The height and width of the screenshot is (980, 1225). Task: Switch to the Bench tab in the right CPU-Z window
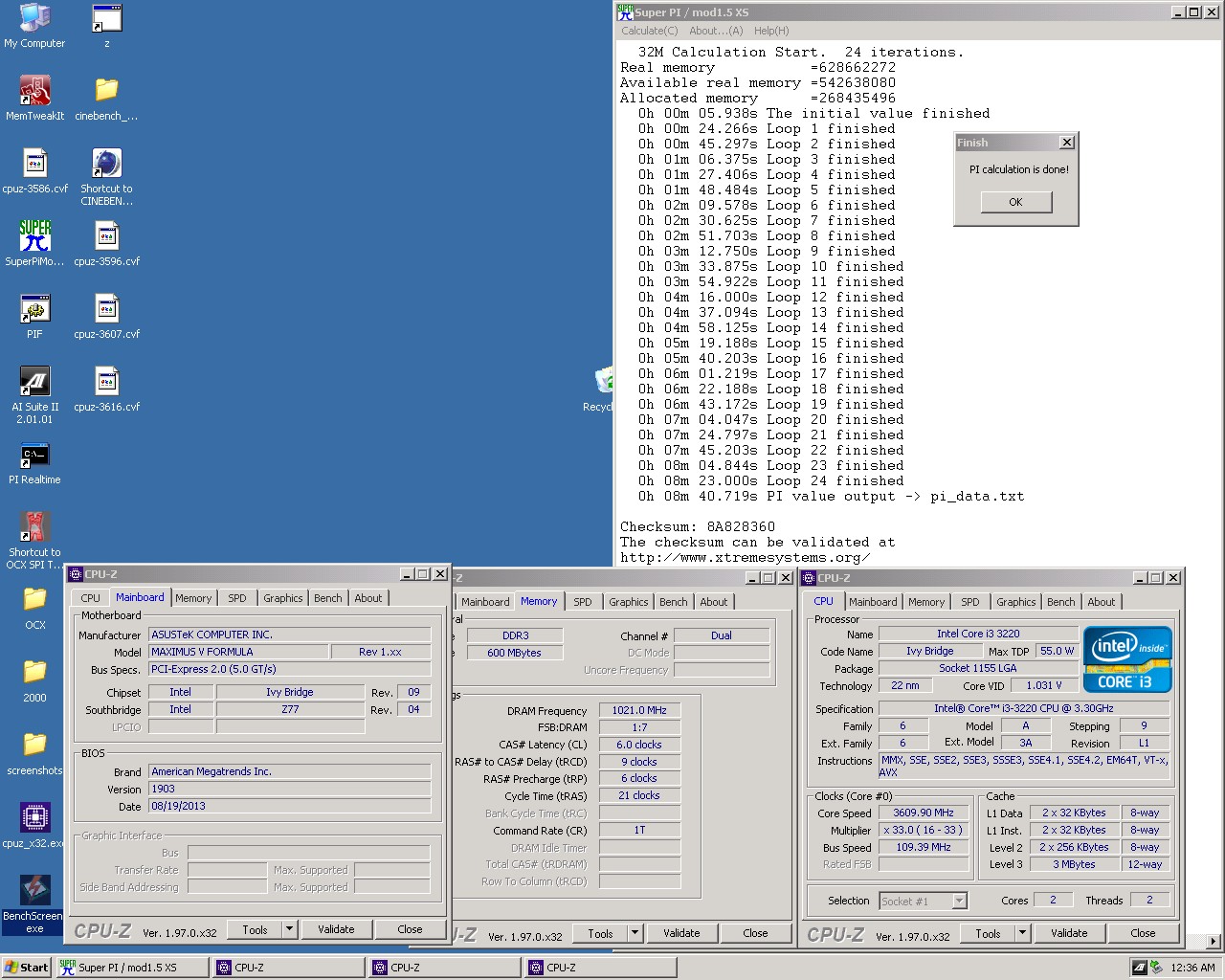[x=1060, y=602]
